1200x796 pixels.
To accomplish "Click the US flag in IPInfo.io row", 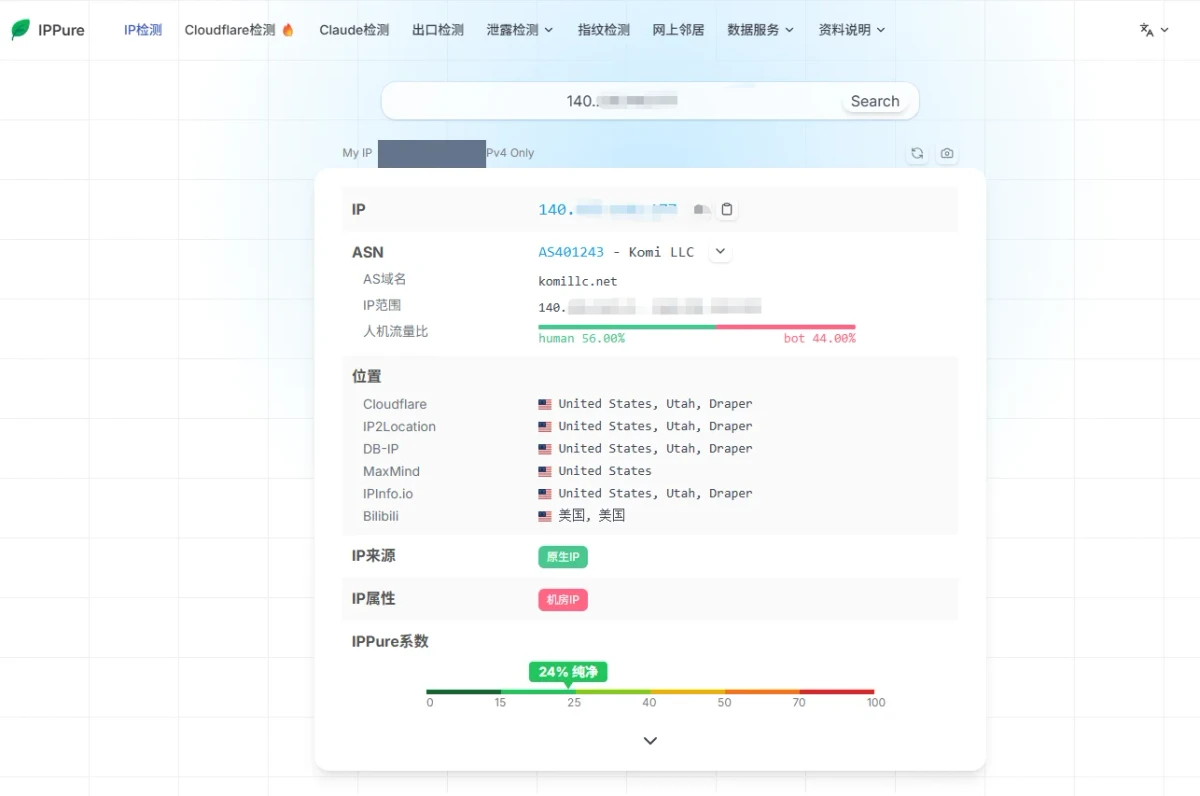I will tap(545, 493).
